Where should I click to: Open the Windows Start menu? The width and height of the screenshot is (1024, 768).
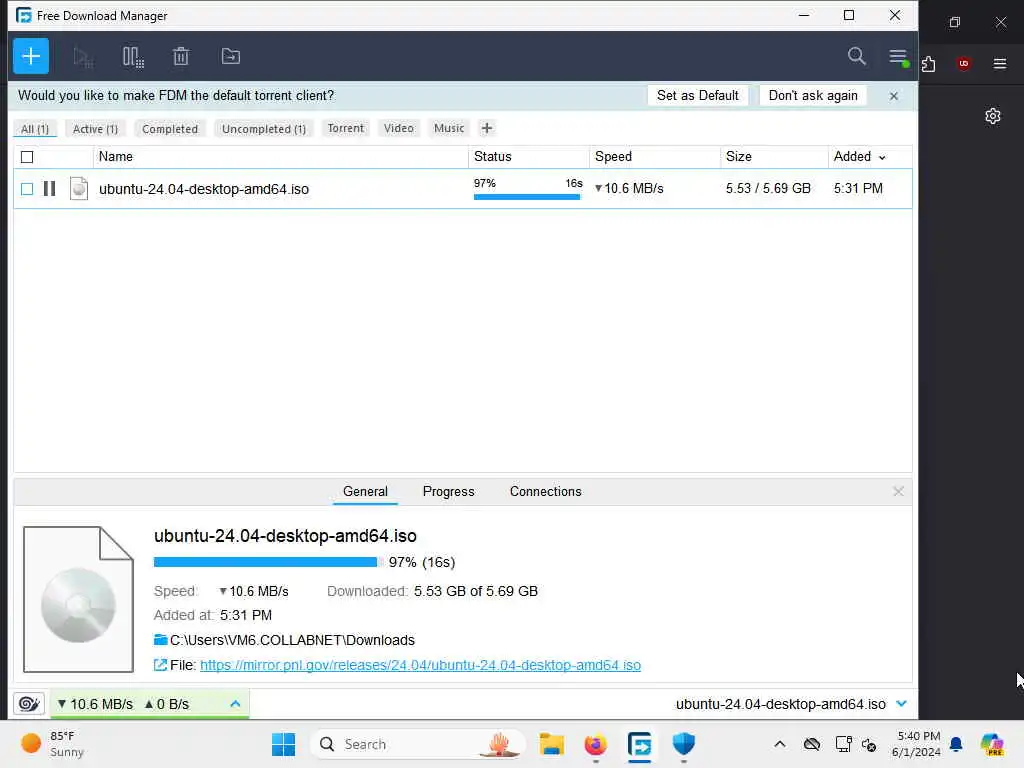283,744
